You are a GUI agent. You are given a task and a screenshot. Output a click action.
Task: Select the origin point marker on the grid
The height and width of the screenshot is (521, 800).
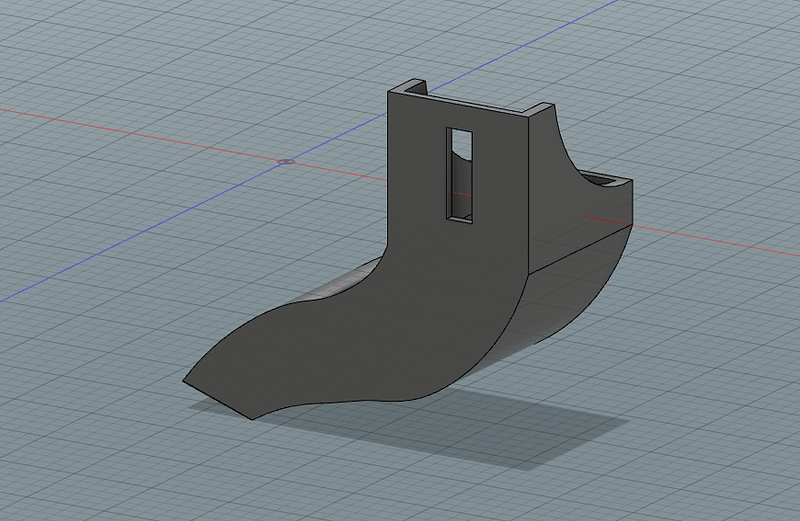(287, 161)
